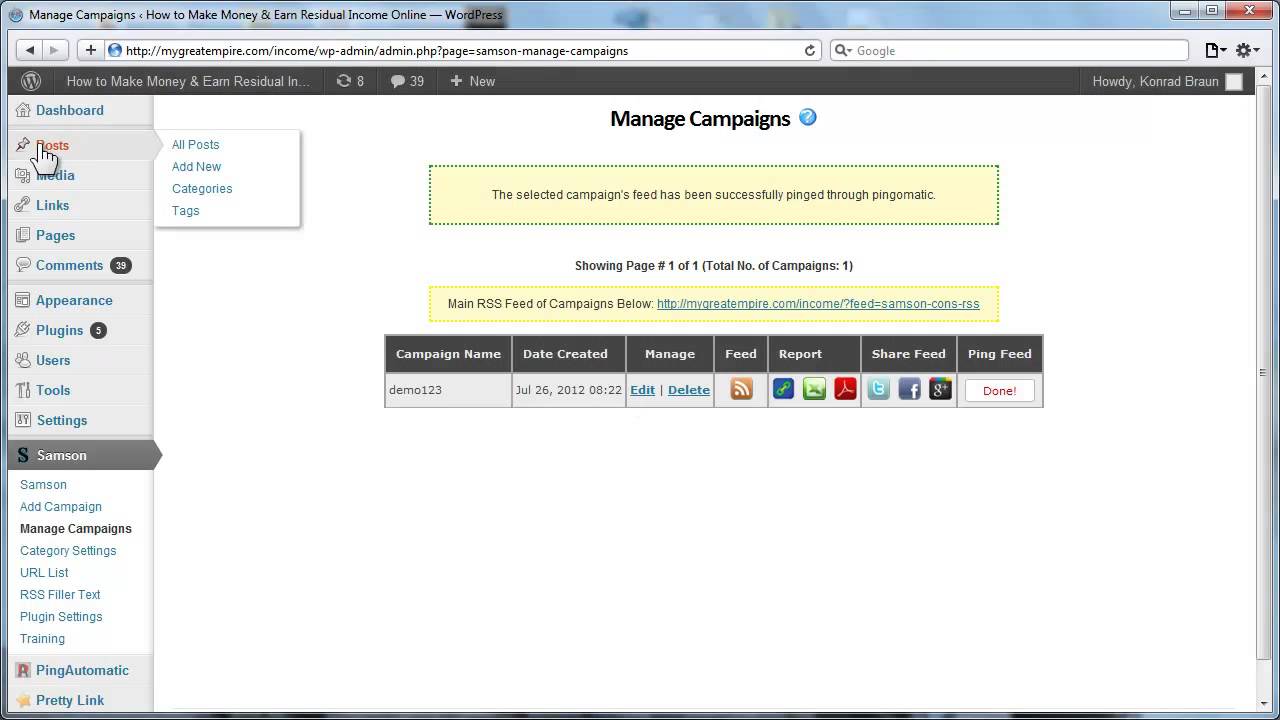The height and width of the screenshot is (720, 1280).
Task: Click the demo123 campaign name cell
Action: click(448, 390)
